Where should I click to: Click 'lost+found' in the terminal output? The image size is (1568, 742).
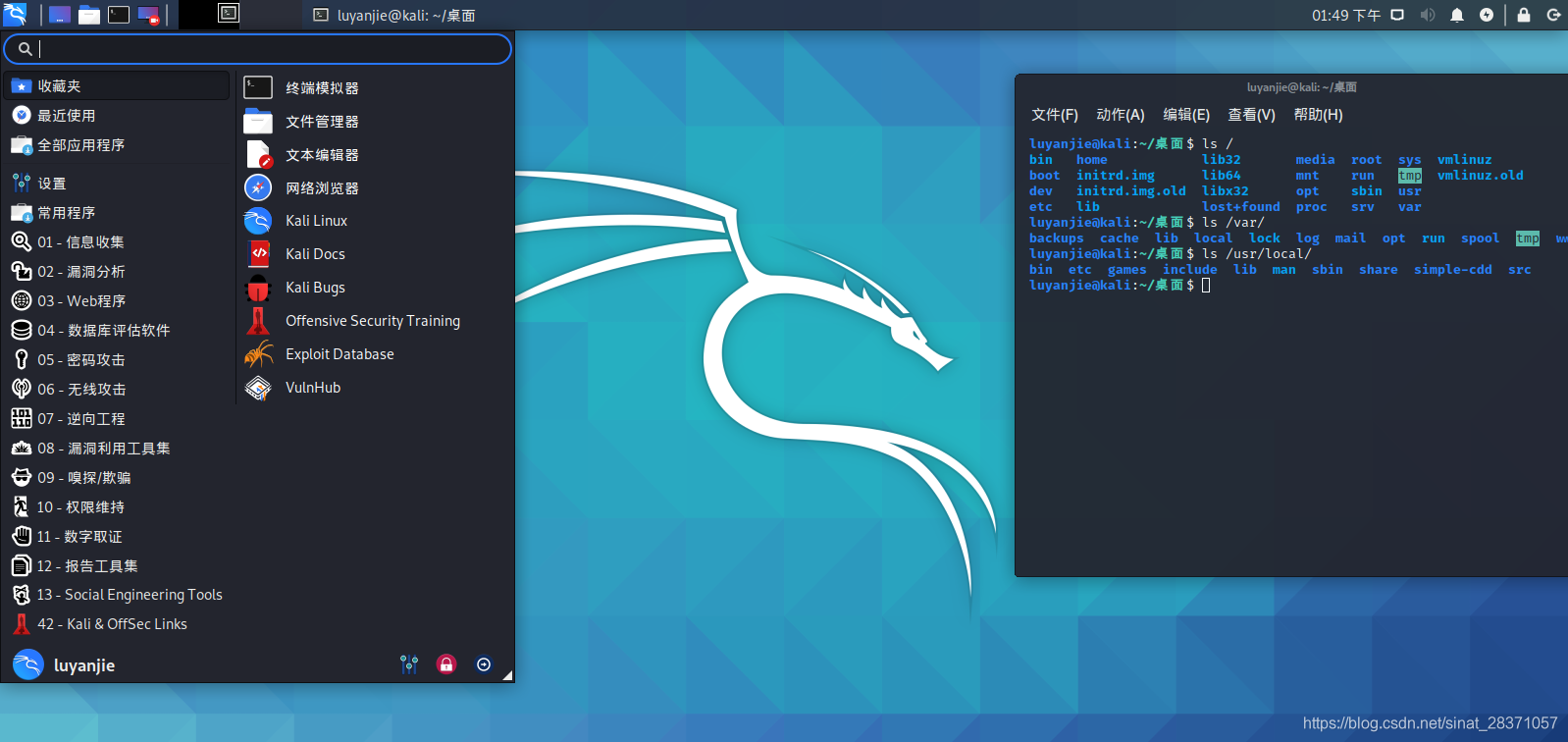pos(1241,207)
